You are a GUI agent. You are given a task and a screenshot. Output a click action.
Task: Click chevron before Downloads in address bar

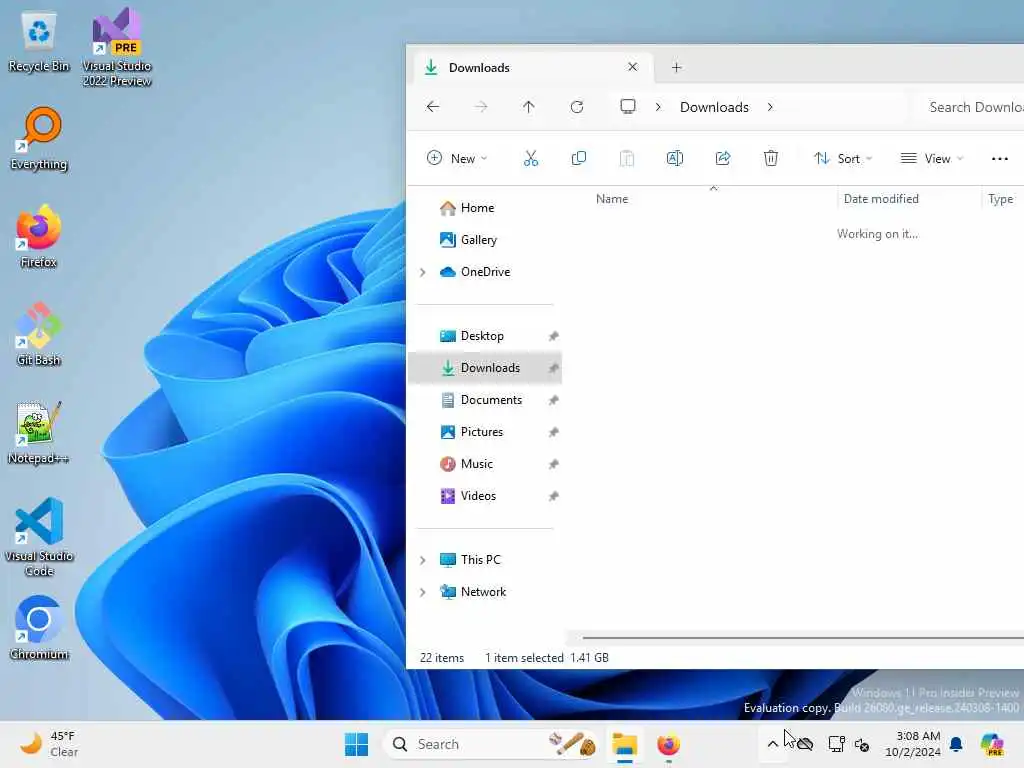click(x=658, y=106)
